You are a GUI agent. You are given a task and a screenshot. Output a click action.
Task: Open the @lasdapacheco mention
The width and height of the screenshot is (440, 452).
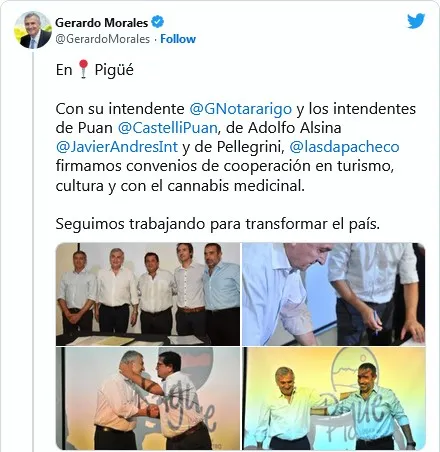pos(344,147)
